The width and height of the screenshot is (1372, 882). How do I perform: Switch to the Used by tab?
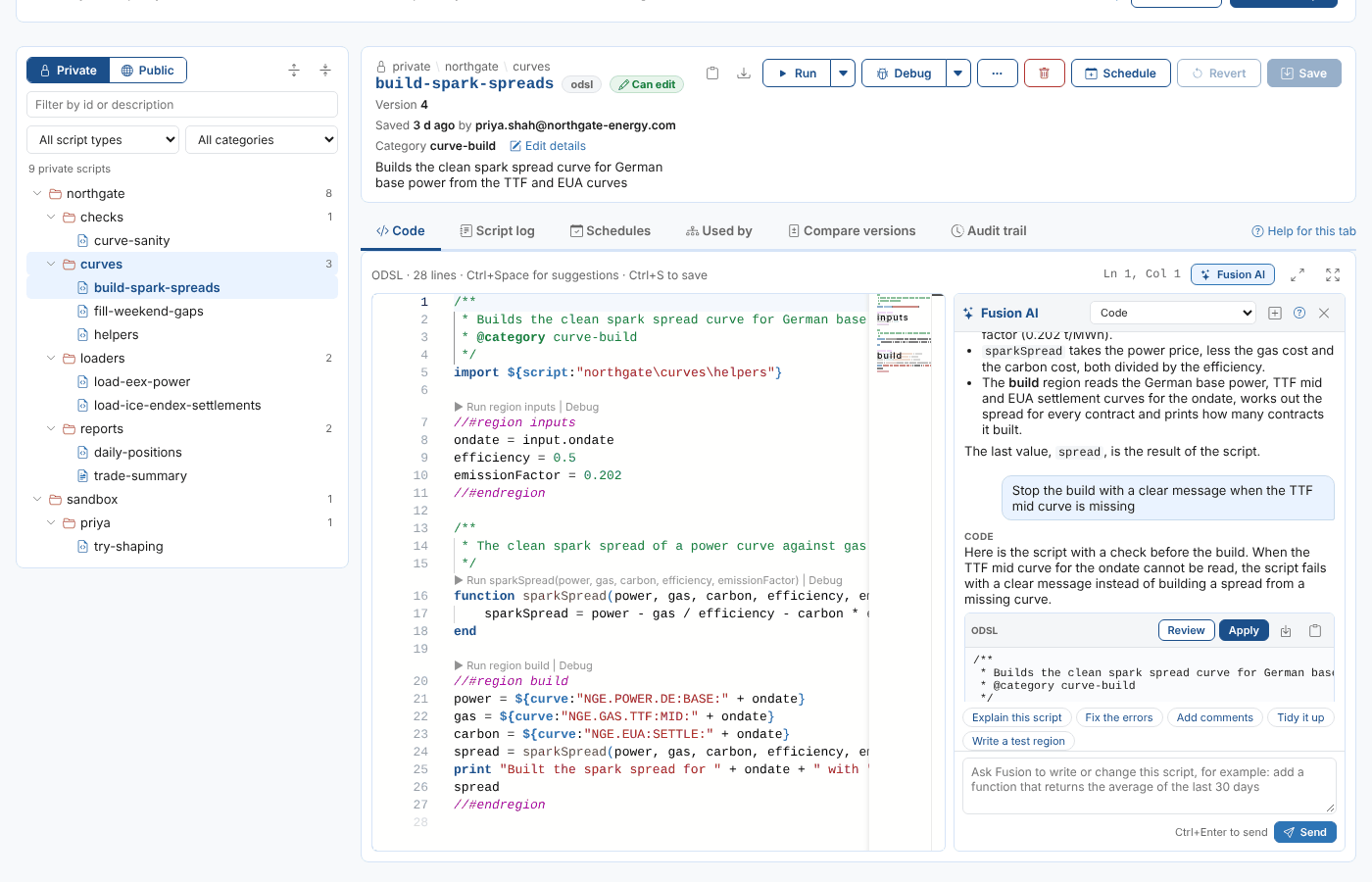[719, 231]
